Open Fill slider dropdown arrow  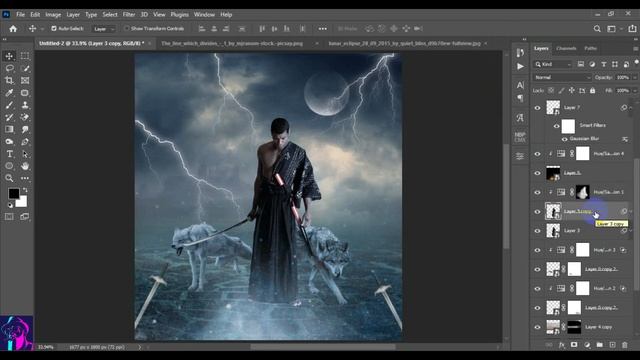[x=634, y=91]
